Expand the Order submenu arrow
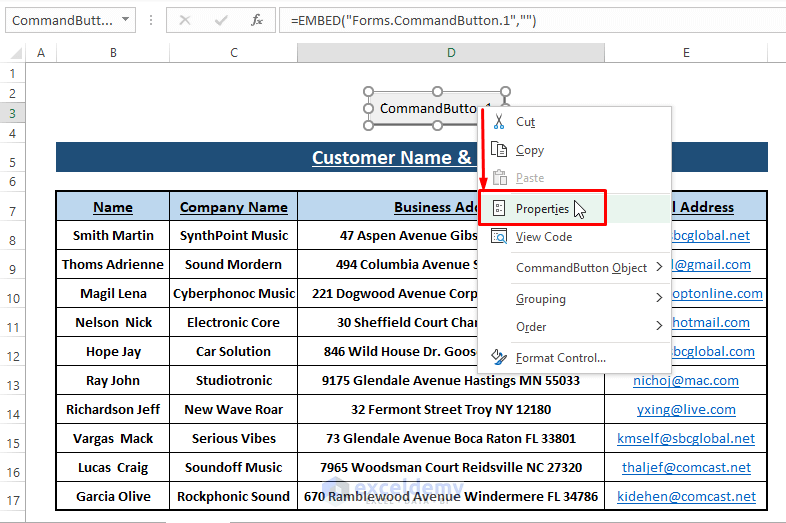 (x=659, y=326)
